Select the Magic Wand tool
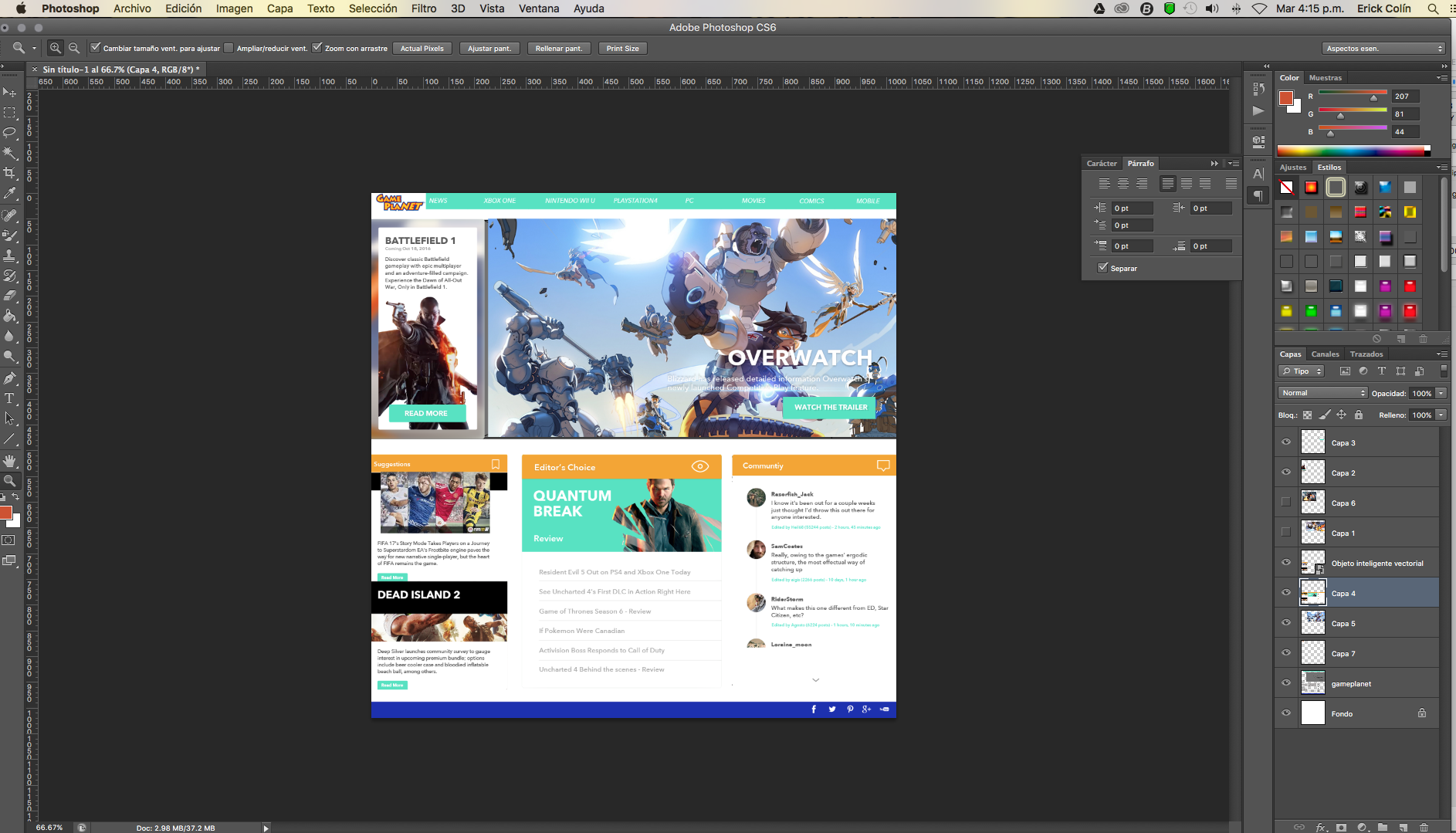1456x833 pixels. coord(10,153)
